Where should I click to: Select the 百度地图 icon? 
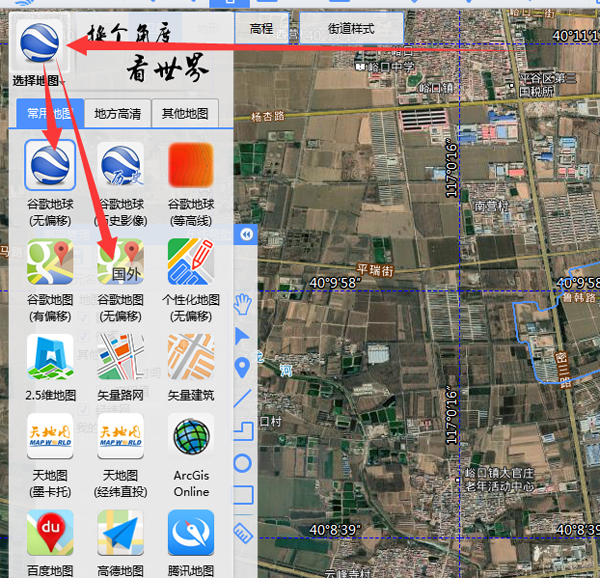pyautogui.click(x=50, y=532)
